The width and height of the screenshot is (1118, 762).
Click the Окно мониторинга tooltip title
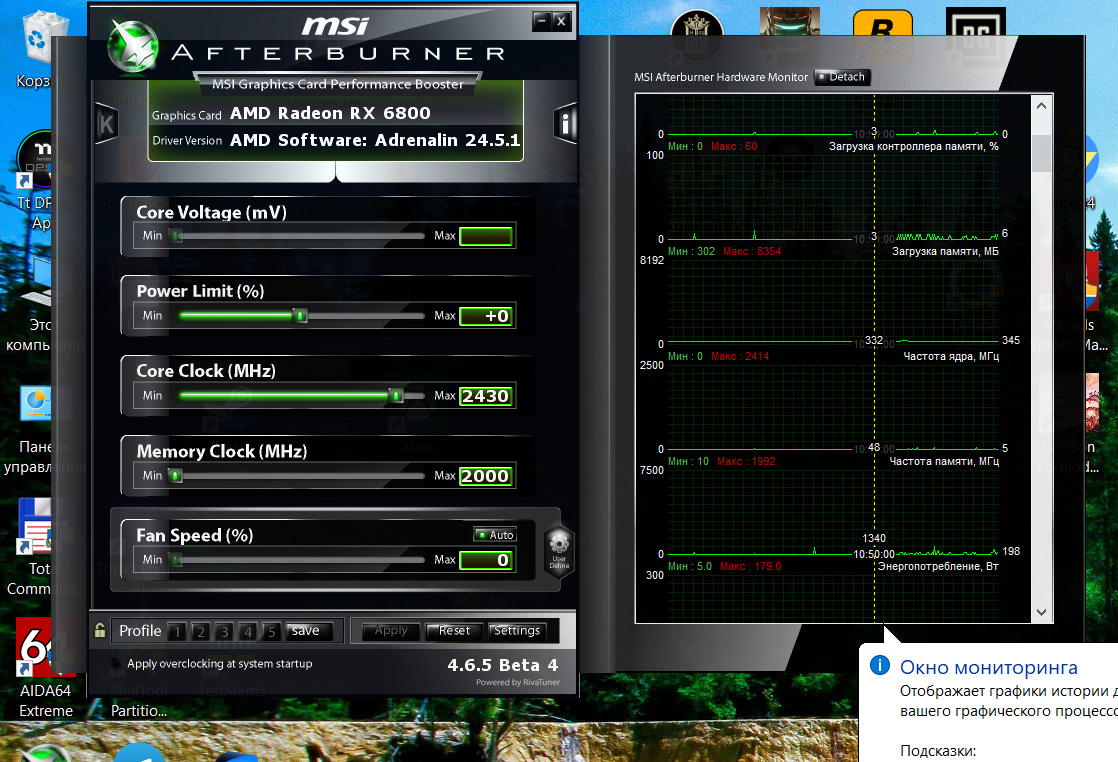[988, 667]
